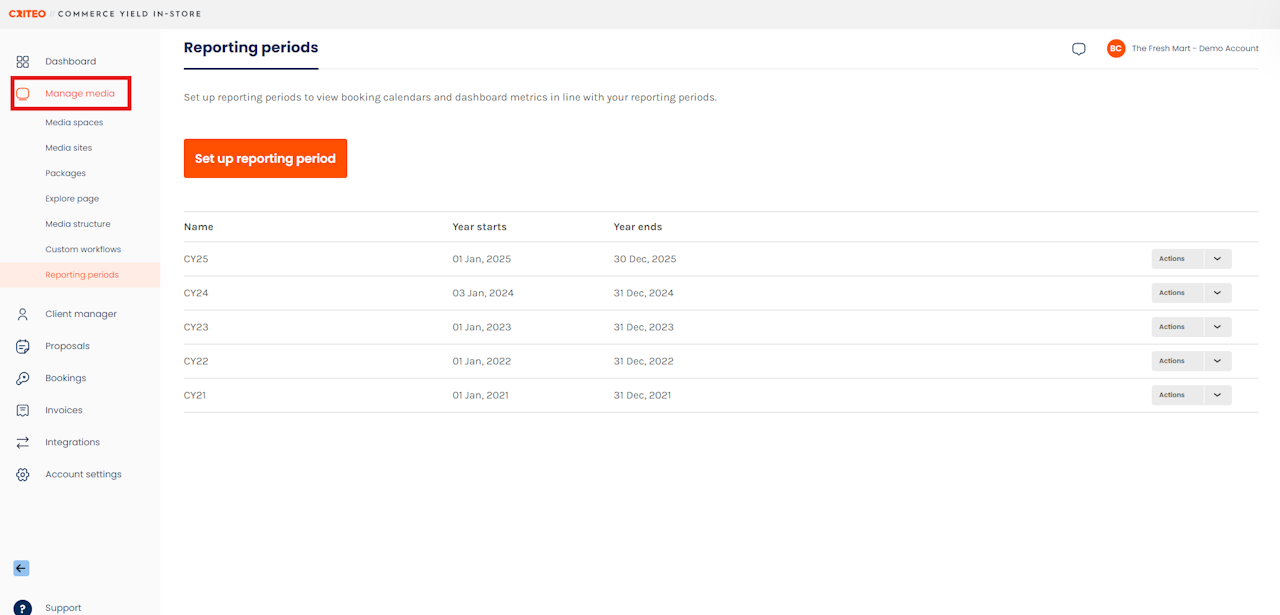Click the Invoices icon in sidebar
This screenshot has height=615, width=1280.
23,410
